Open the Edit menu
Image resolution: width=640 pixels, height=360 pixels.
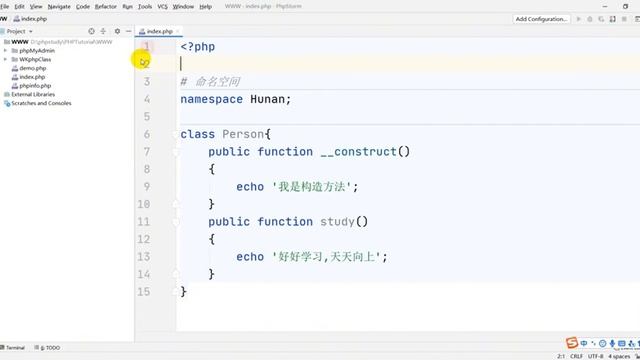[20, 7]
